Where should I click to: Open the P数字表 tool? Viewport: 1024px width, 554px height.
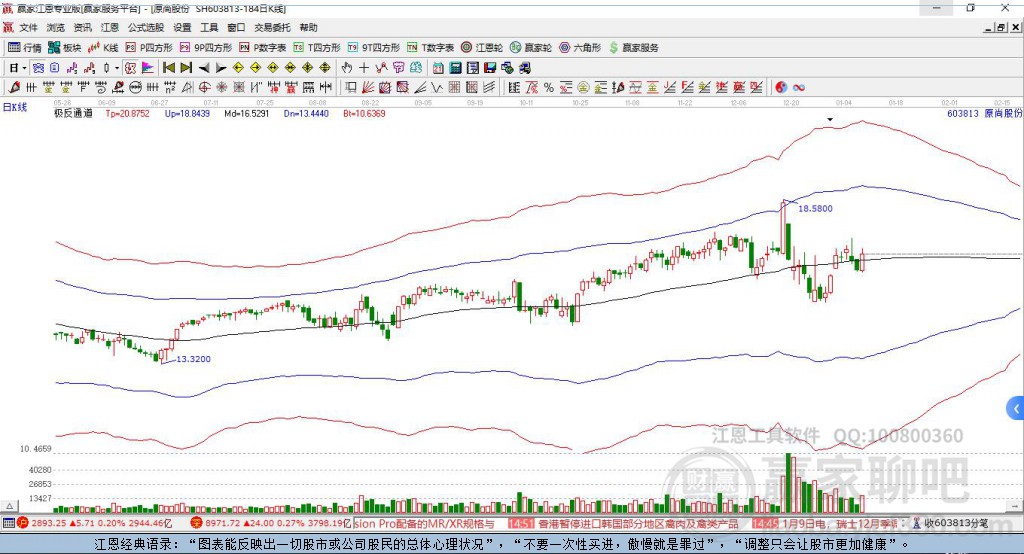tap(263, 48)
